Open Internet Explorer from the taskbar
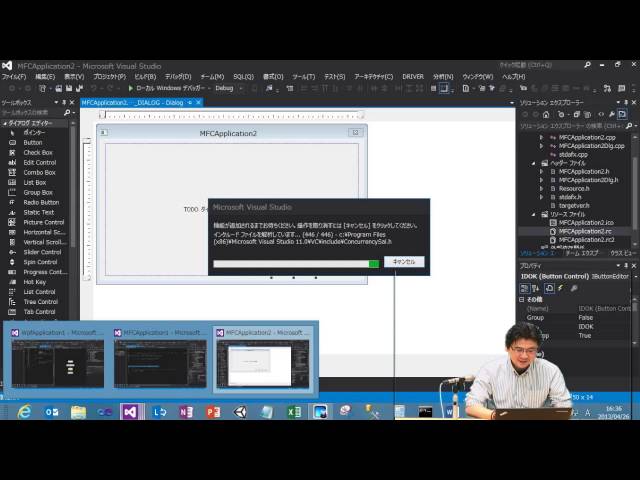 pyautogui.click(x=24, y=412)
